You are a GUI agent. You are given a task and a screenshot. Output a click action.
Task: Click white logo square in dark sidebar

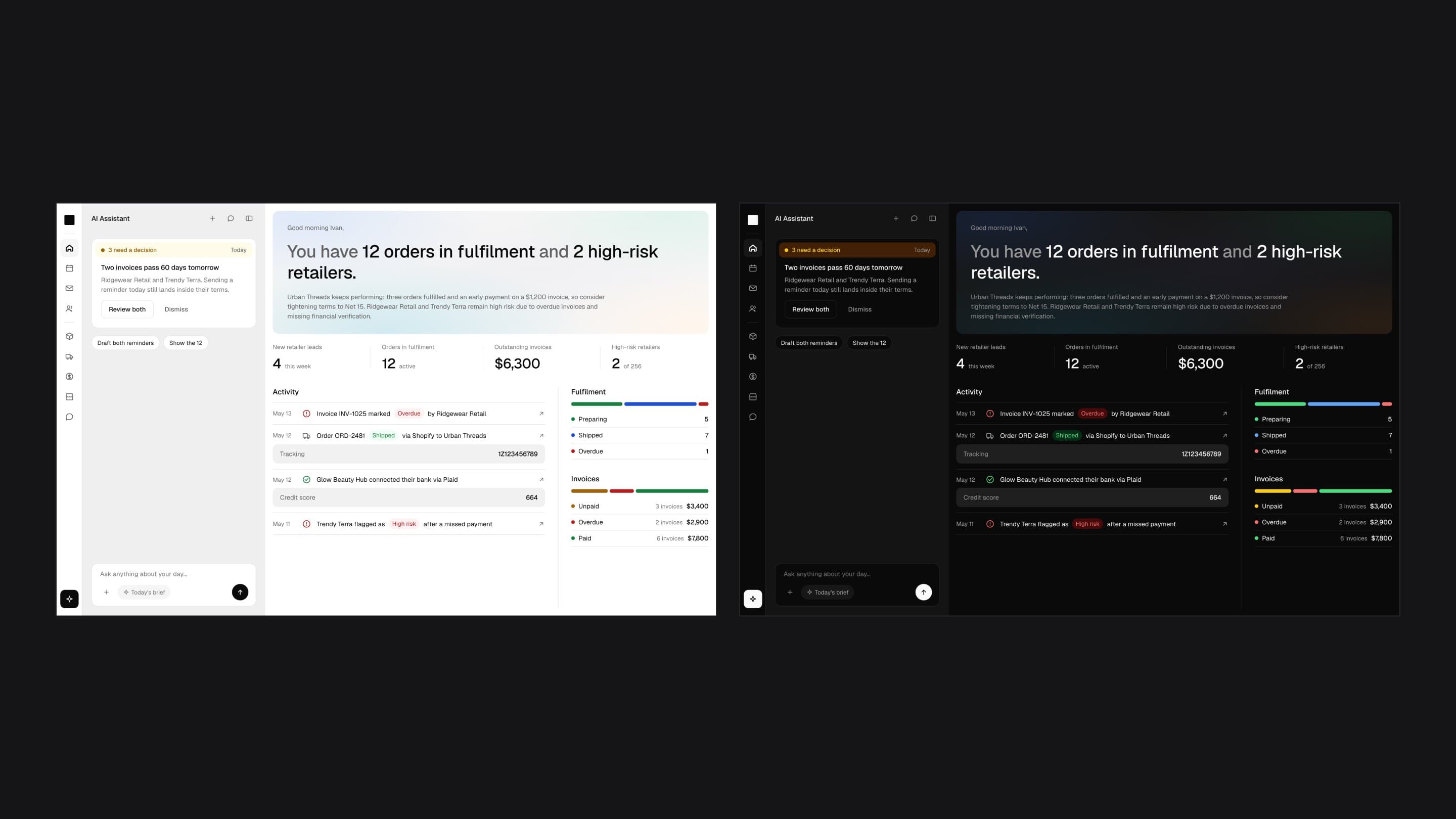(x=753, y=220)
